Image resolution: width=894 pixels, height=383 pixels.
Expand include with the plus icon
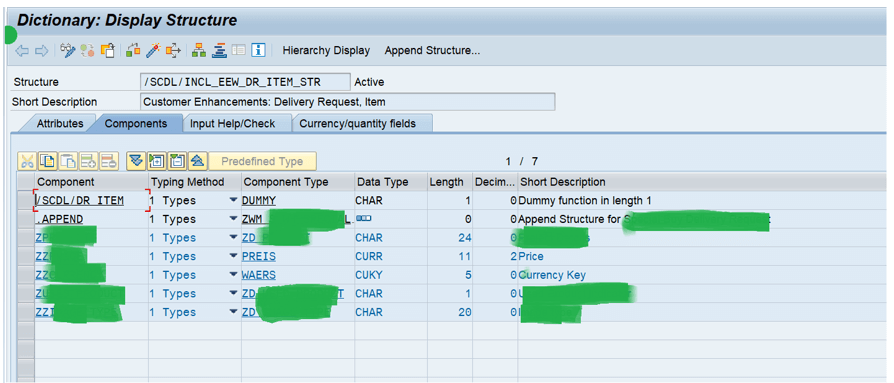click(x=156, y=161)
